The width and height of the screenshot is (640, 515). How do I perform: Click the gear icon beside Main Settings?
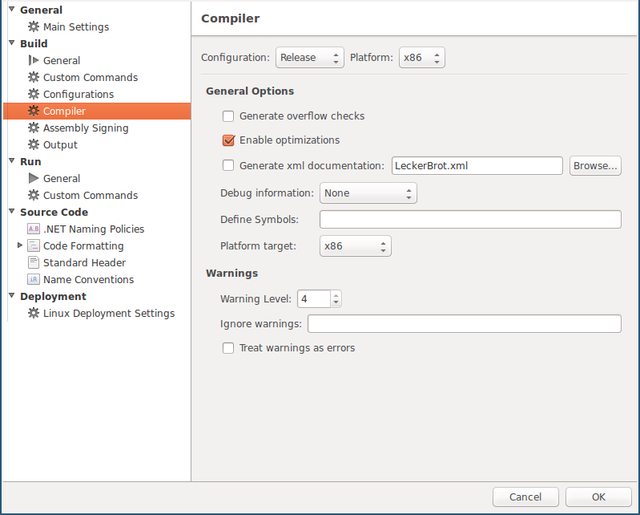click(x=34, y=27)
